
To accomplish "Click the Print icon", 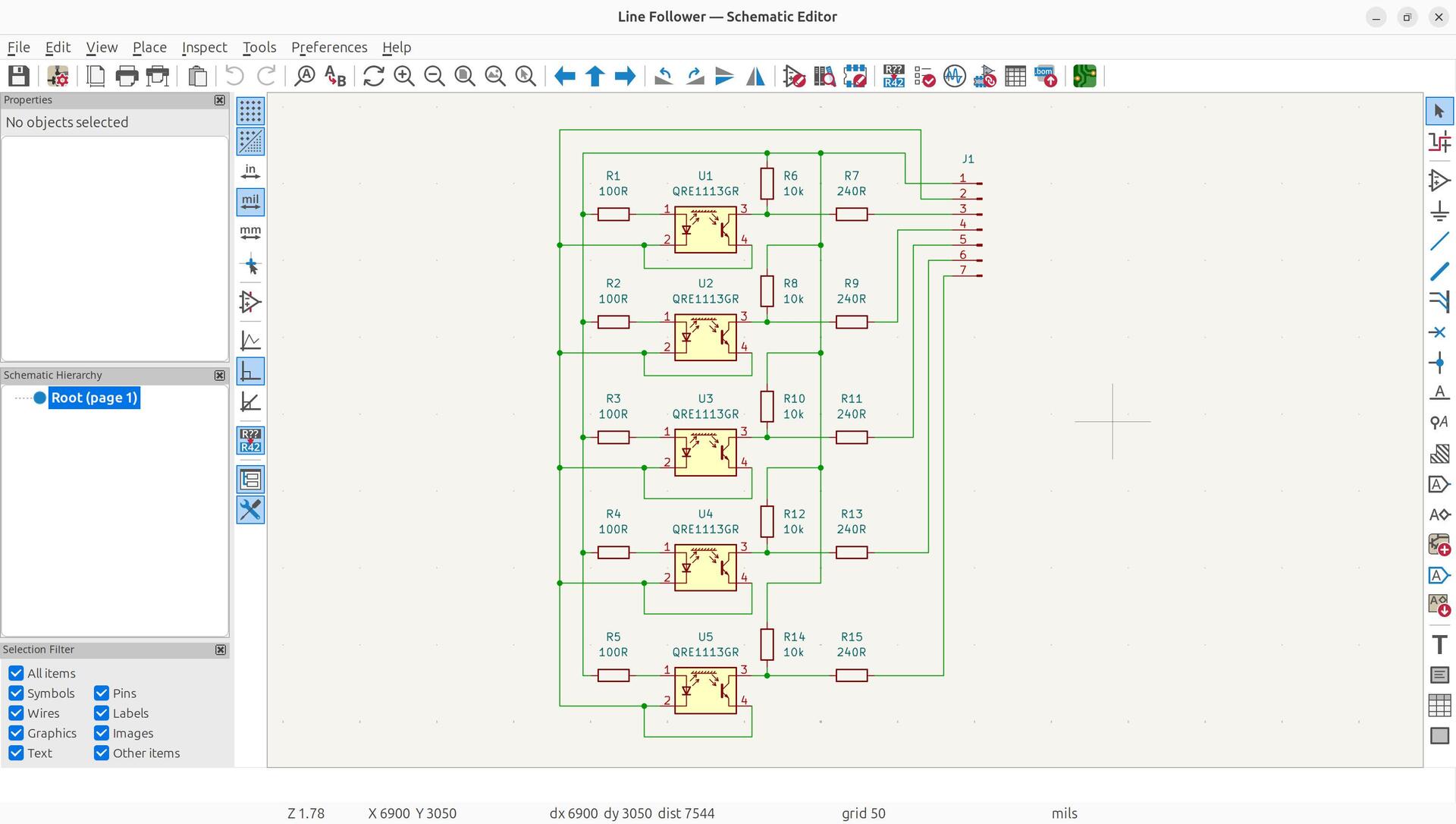I will [127, 76].
